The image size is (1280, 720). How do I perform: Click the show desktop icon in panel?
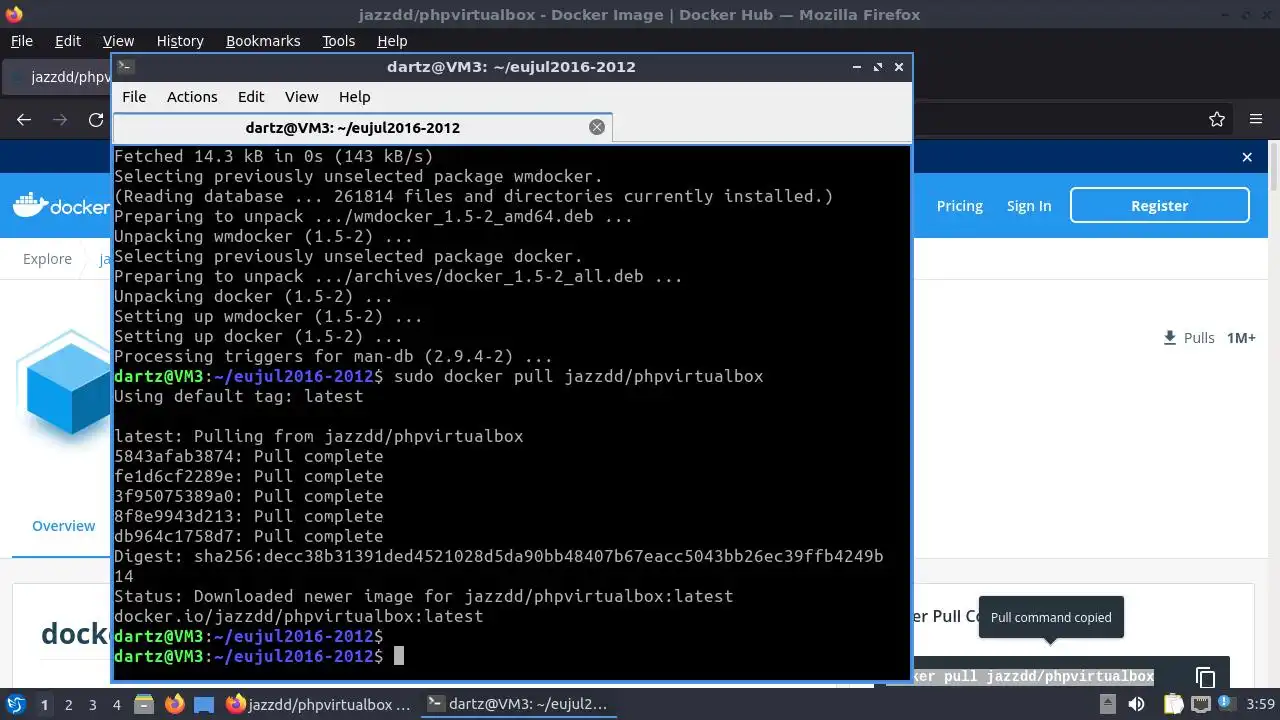point(204,705)
